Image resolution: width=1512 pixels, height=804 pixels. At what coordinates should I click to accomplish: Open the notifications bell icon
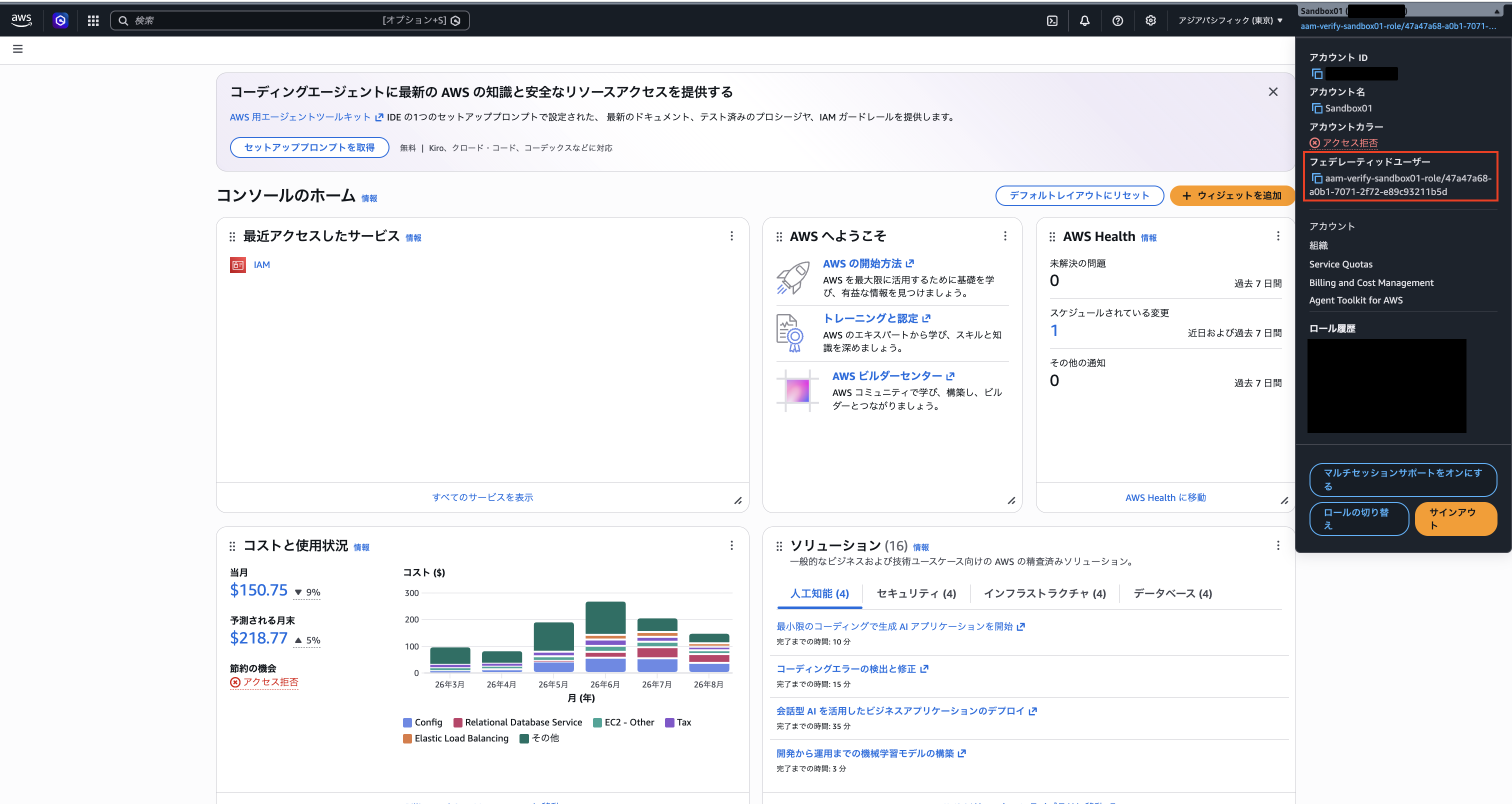1084,20
